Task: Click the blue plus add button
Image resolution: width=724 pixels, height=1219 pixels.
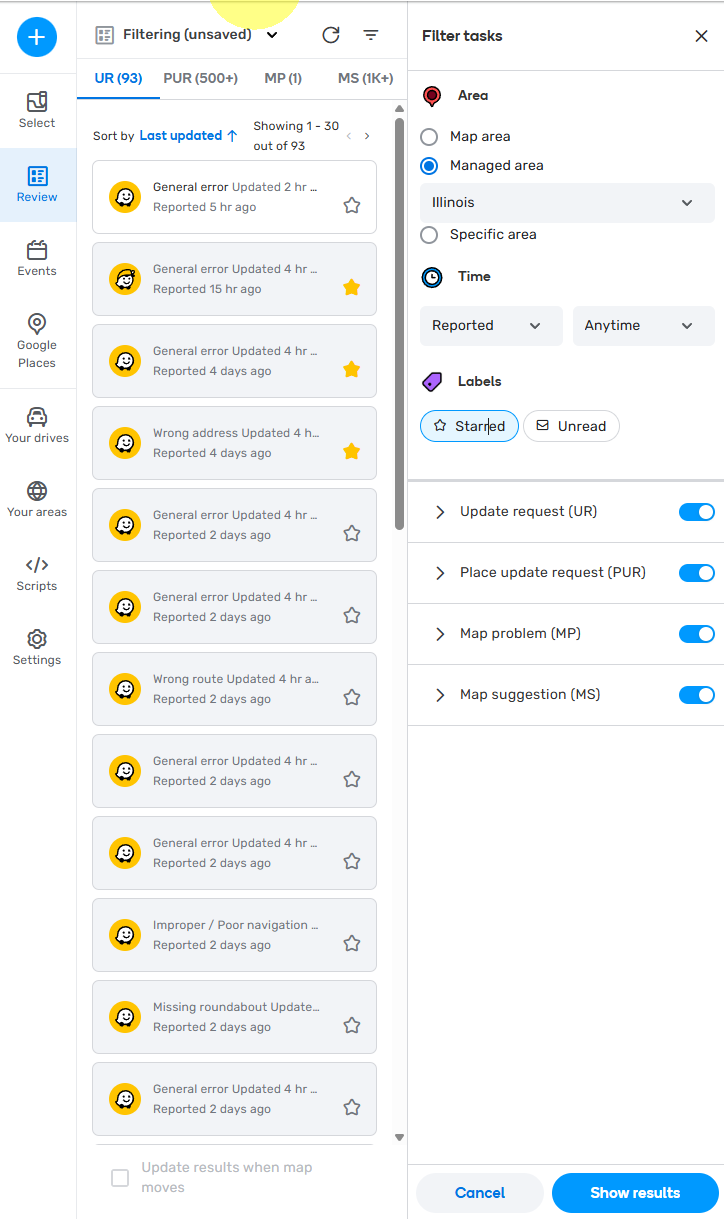Action: (37, 37)
